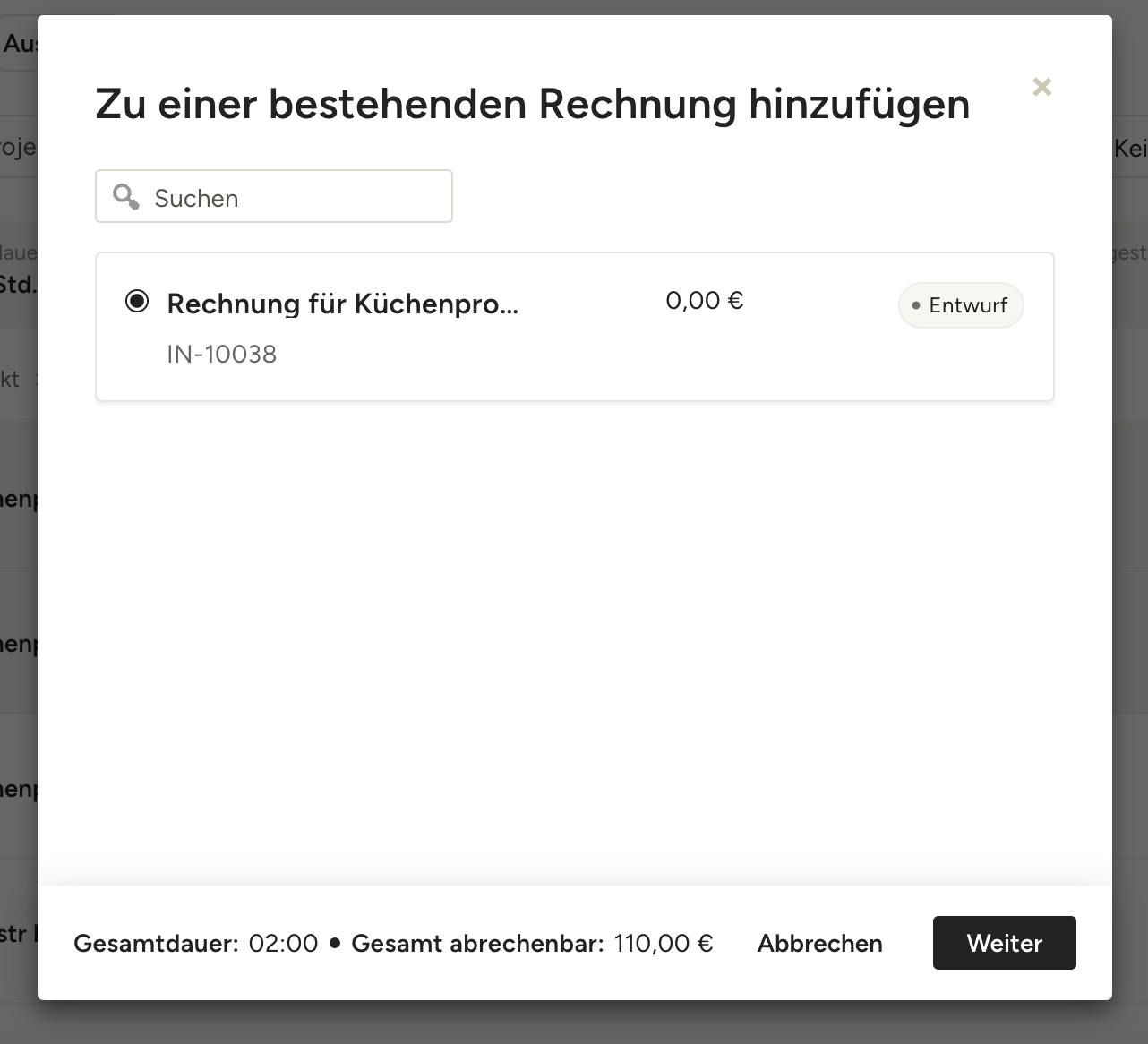
Task: Proceed with the Weiter button
Action: (x=1005, y=943)
